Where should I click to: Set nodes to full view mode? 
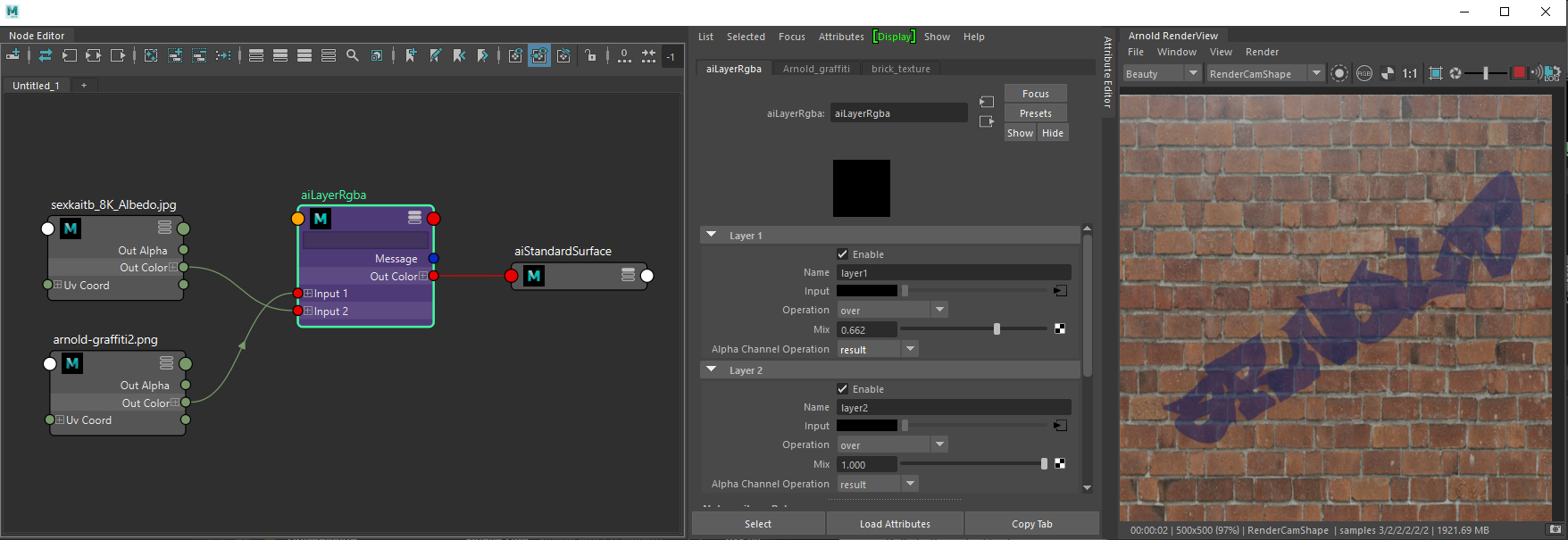(304, 55)
